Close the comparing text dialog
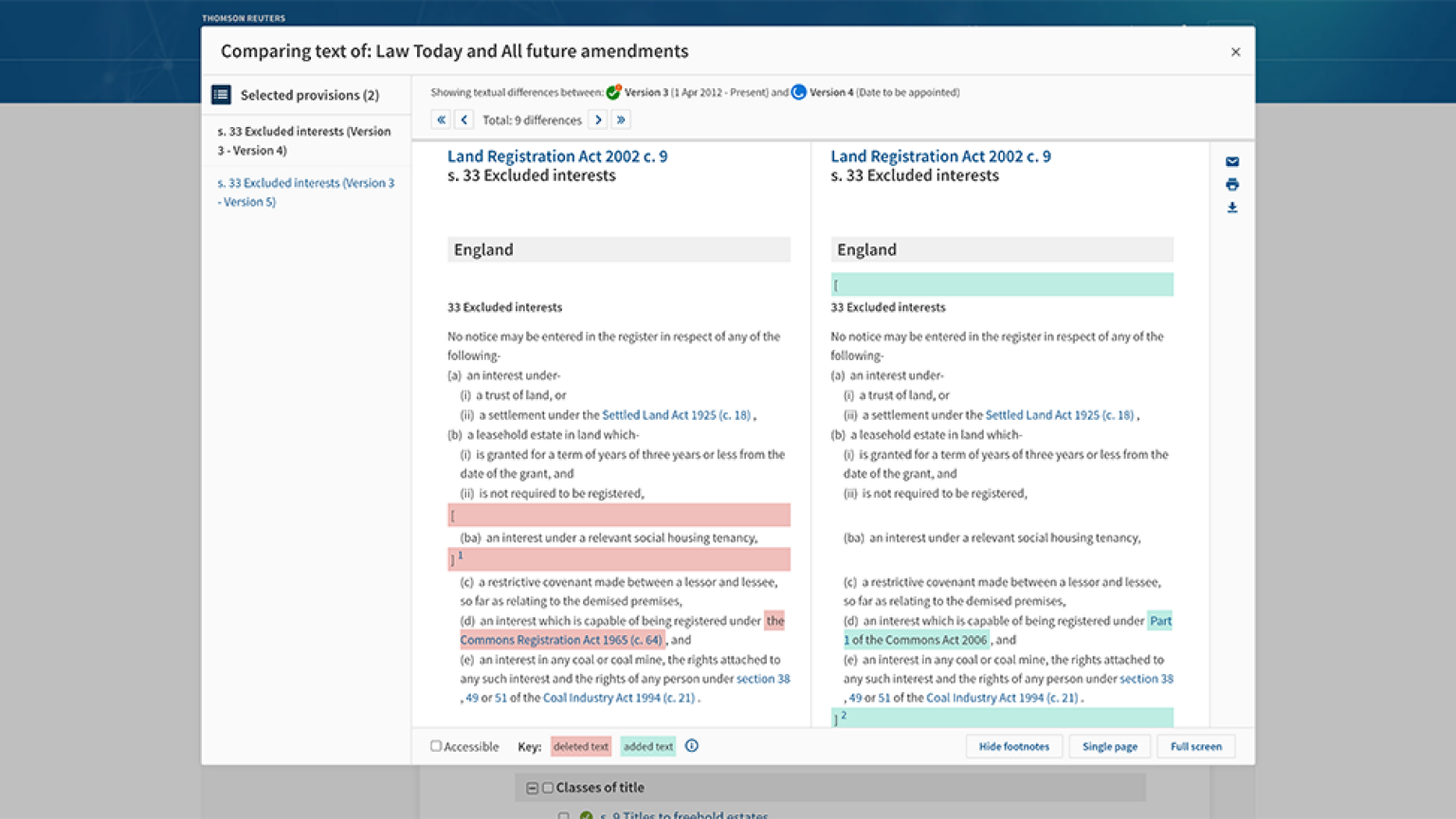 click(x=1235, y=52)
